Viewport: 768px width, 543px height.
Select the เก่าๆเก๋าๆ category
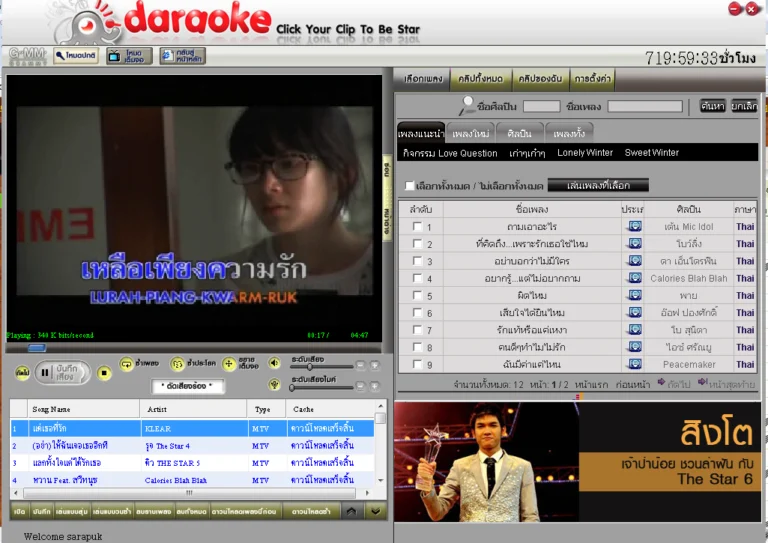click(527, 153)
